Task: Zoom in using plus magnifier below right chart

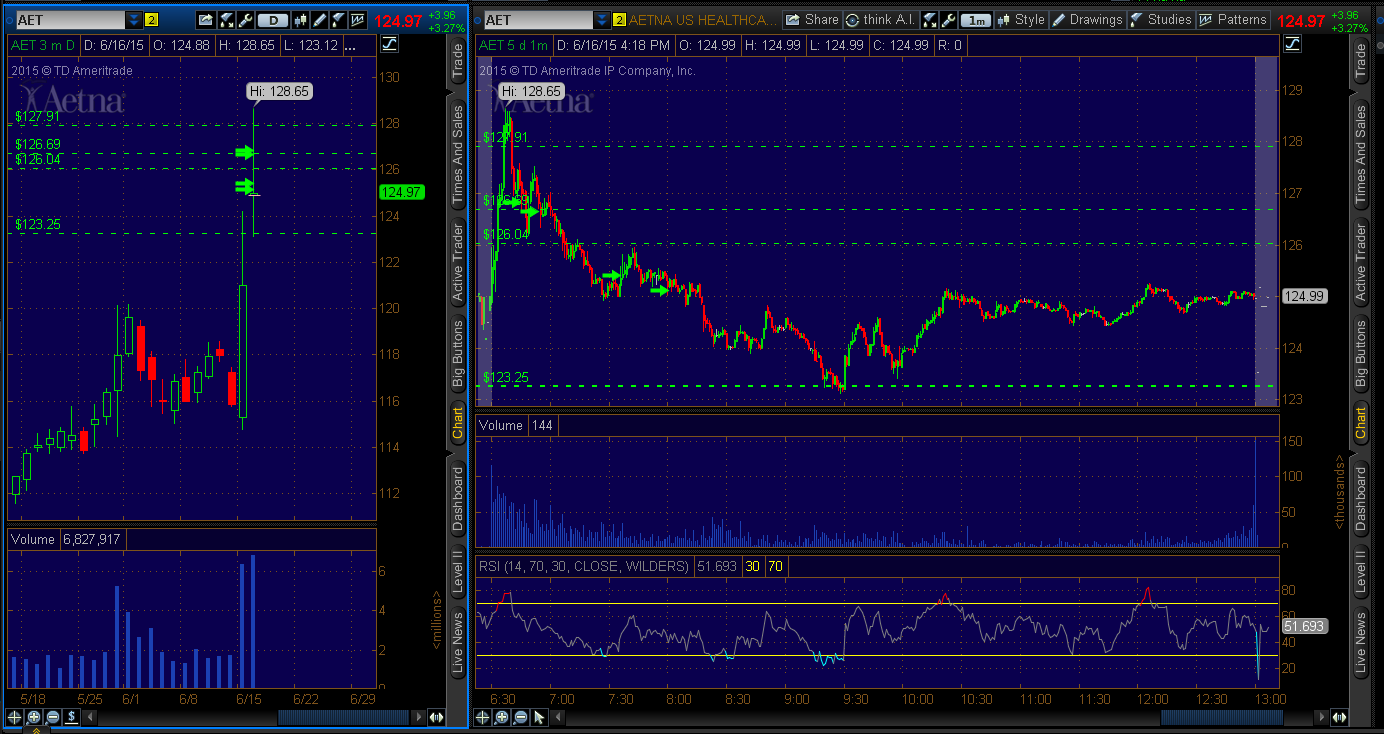Action: (501, 717)
